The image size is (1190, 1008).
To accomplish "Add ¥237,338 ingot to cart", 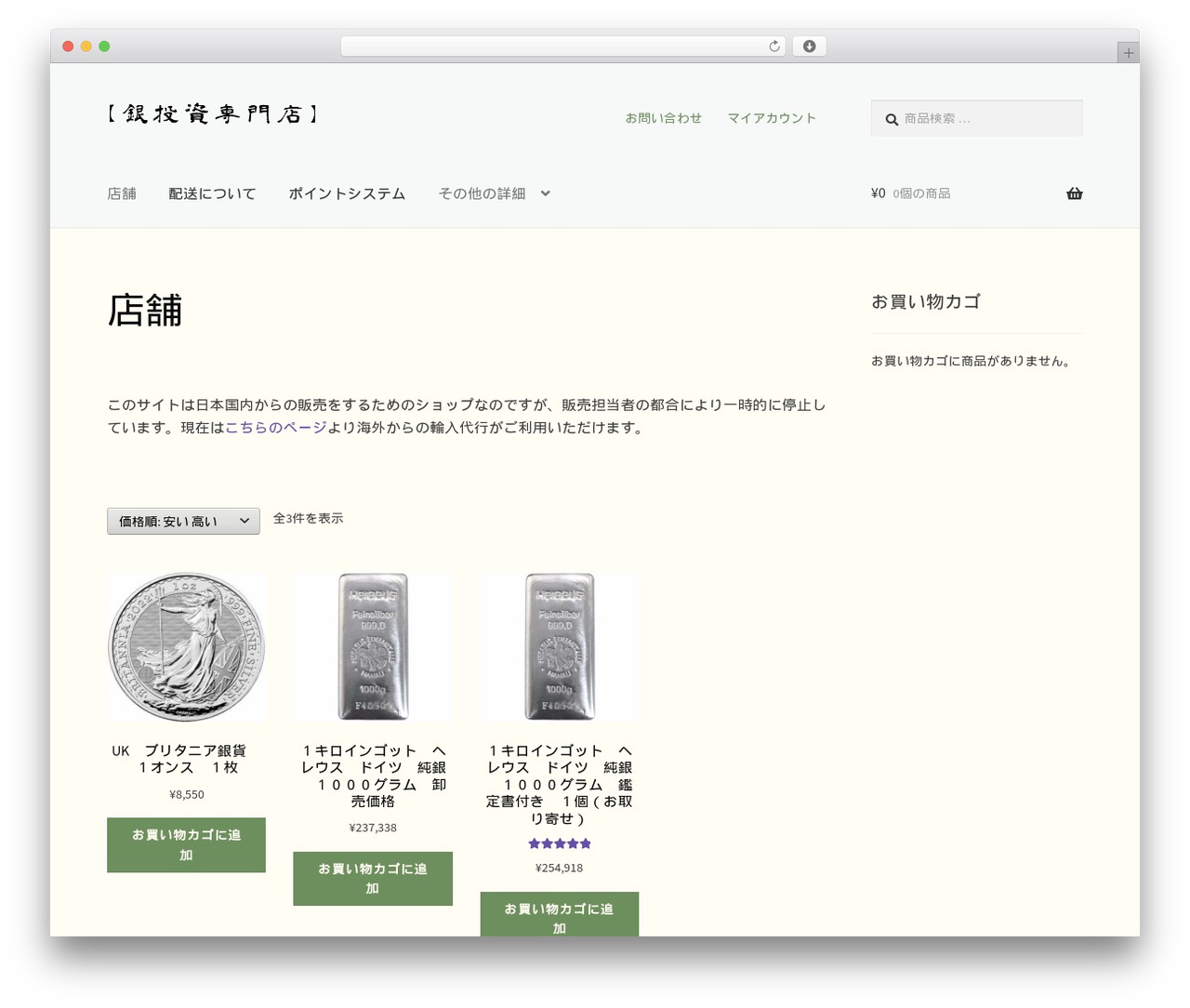I will point(373,879).
